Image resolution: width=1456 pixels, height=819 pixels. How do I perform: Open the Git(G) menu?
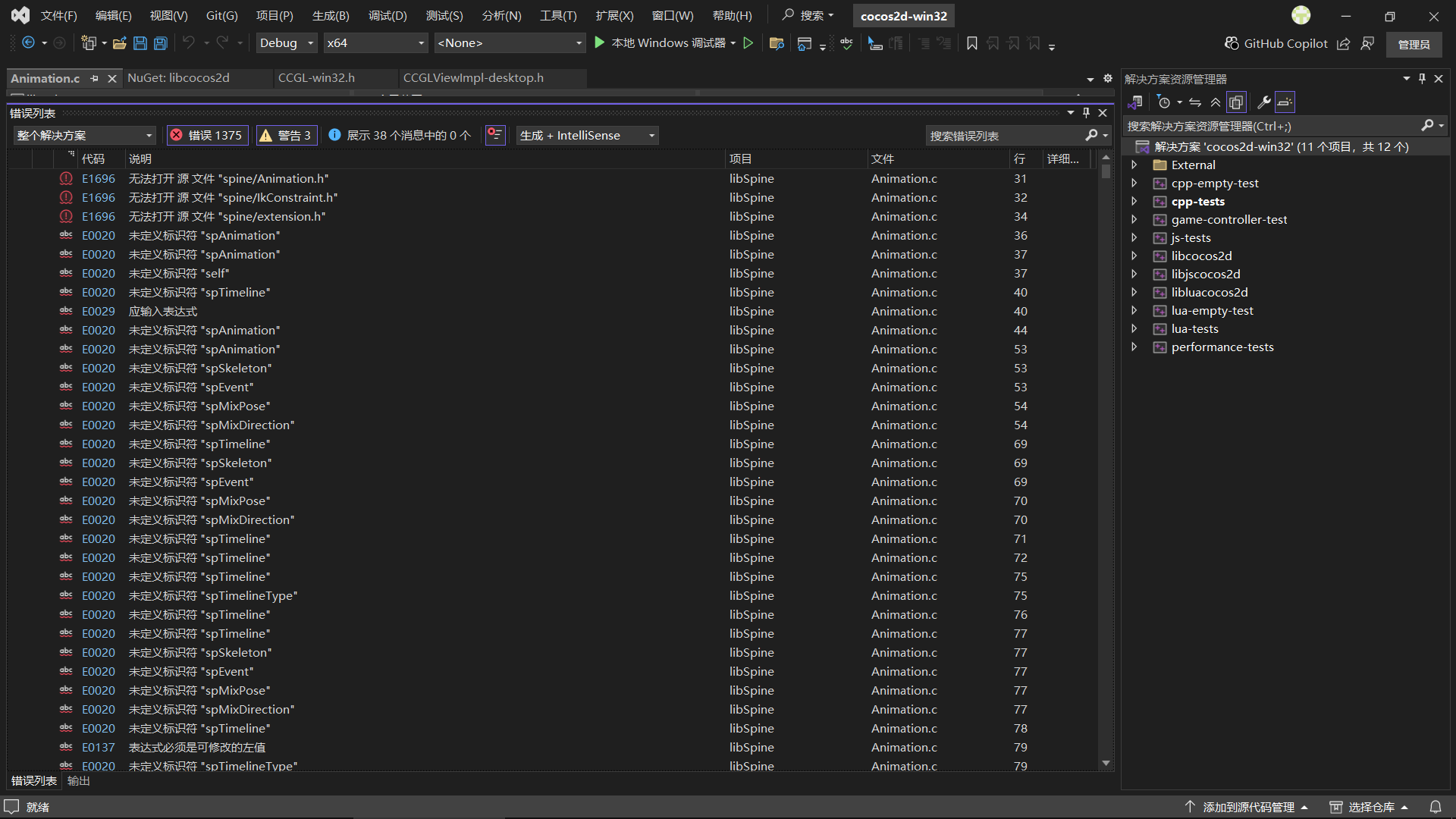coord(221,16)
